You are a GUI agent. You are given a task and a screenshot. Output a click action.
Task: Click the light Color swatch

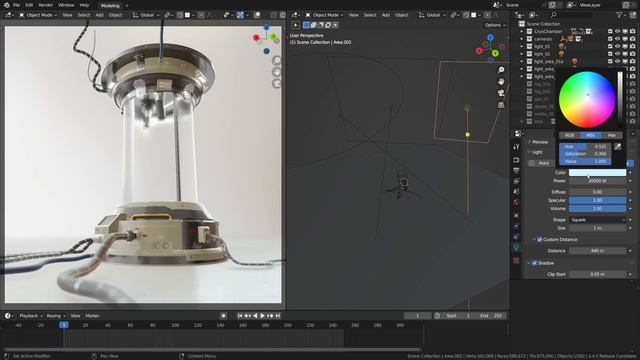click(x=597, y=173)
